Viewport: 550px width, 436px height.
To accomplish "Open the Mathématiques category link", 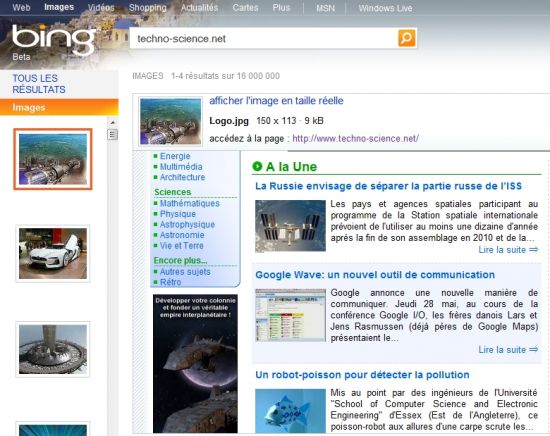I will click(190, 203).
